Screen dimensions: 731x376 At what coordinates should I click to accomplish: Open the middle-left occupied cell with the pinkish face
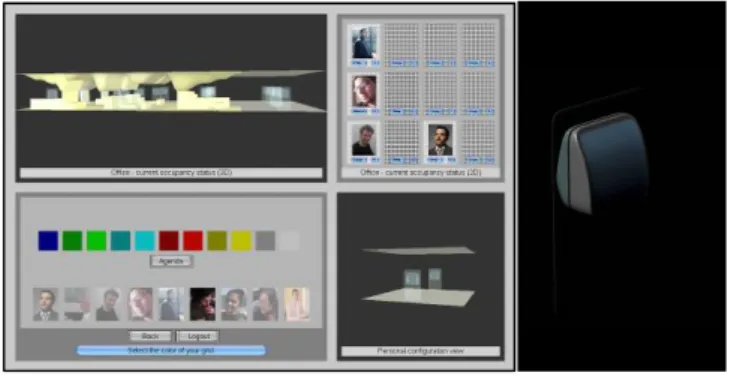tap(364, 94)
